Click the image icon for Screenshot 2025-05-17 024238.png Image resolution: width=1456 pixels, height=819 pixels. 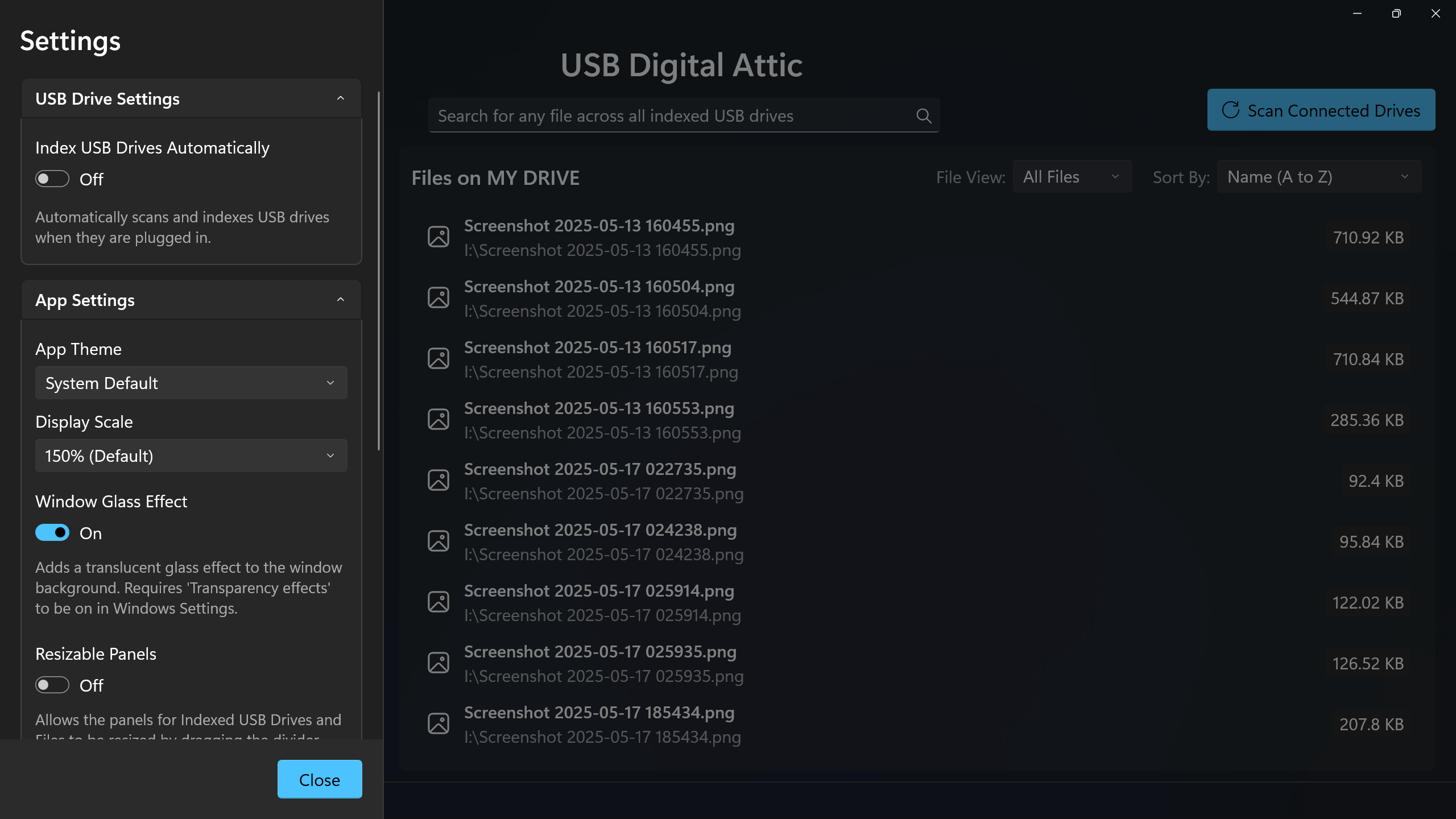[x=439, y=540]
